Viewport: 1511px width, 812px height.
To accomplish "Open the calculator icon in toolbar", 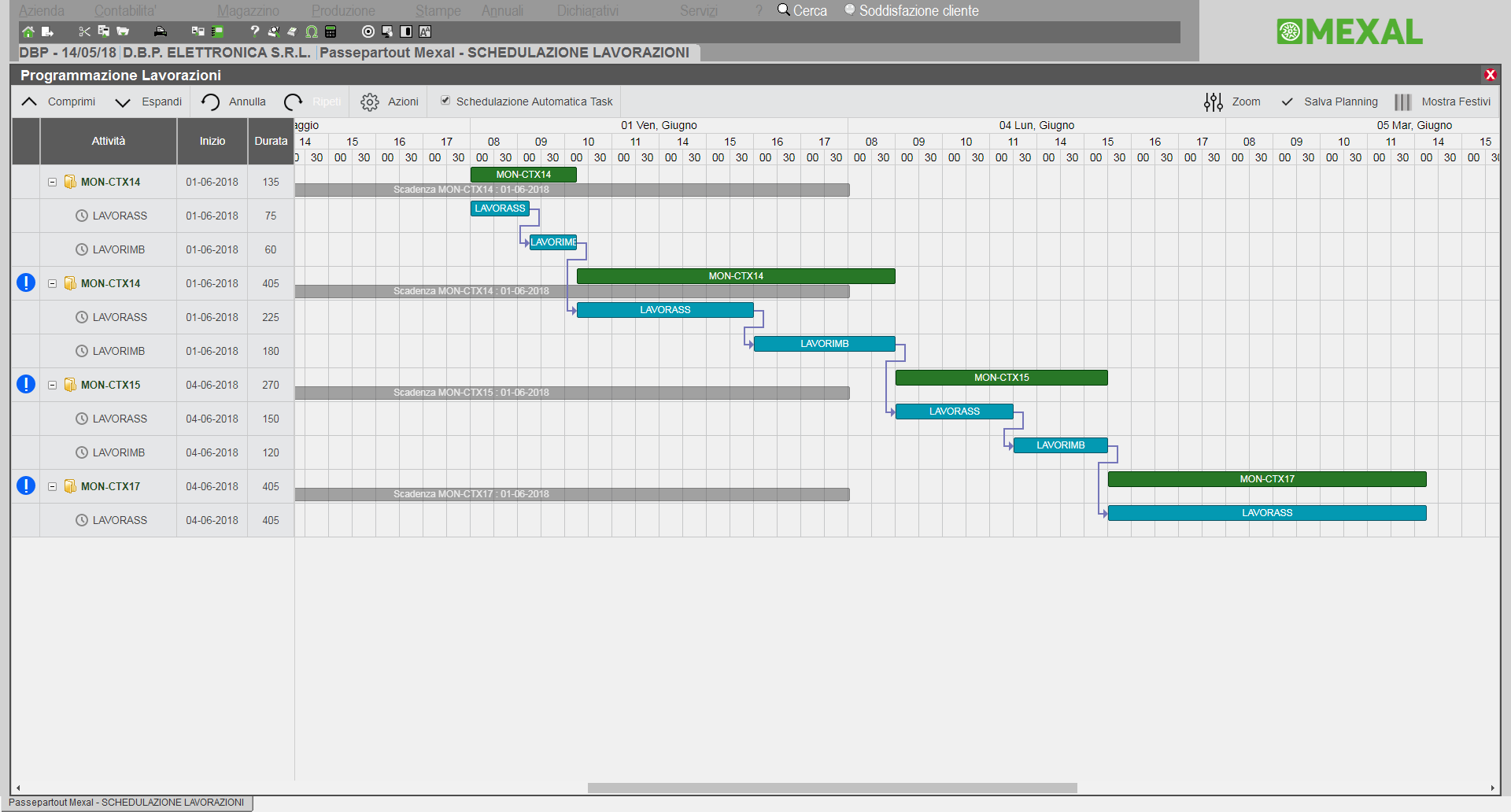I will 331,31.
